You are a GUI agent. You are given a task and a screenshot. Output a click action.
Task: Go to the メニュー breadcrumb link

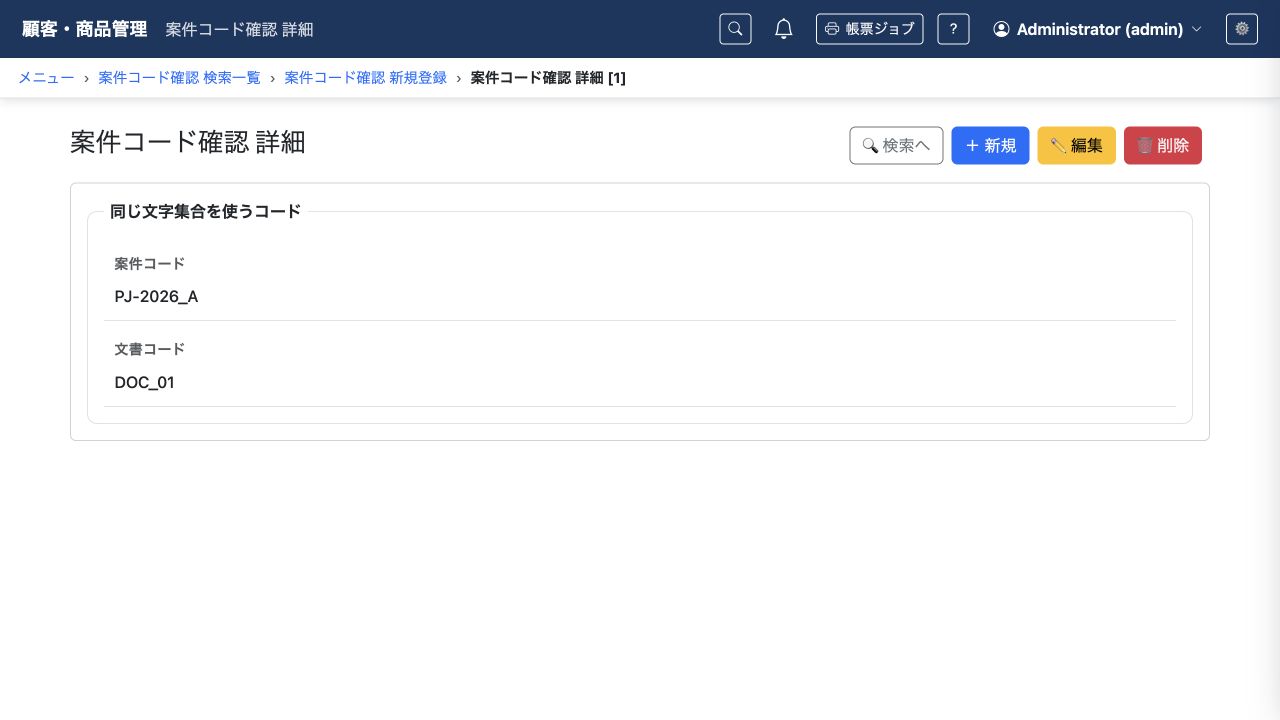(x=46, y=78)
